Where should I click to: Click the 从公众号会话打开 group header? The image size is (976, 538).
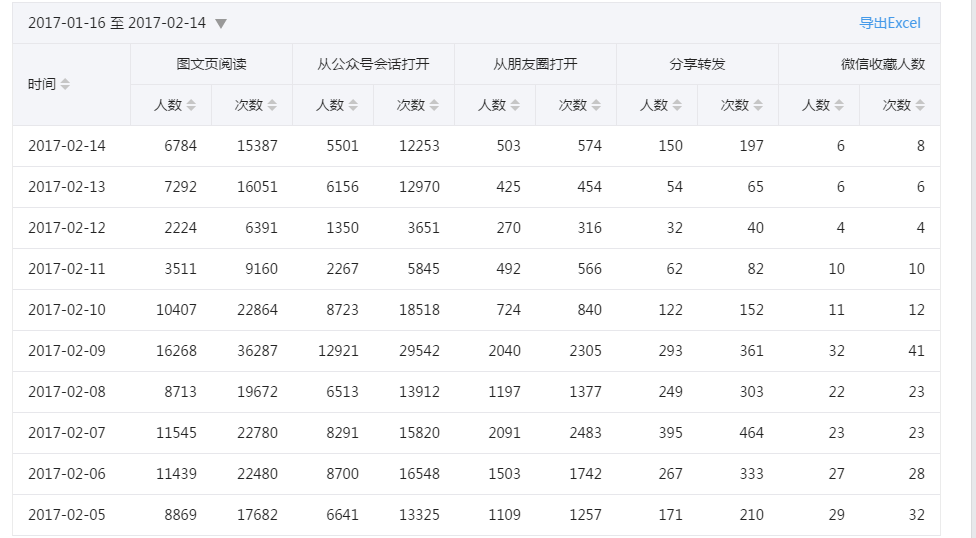(x=373, y=64)
